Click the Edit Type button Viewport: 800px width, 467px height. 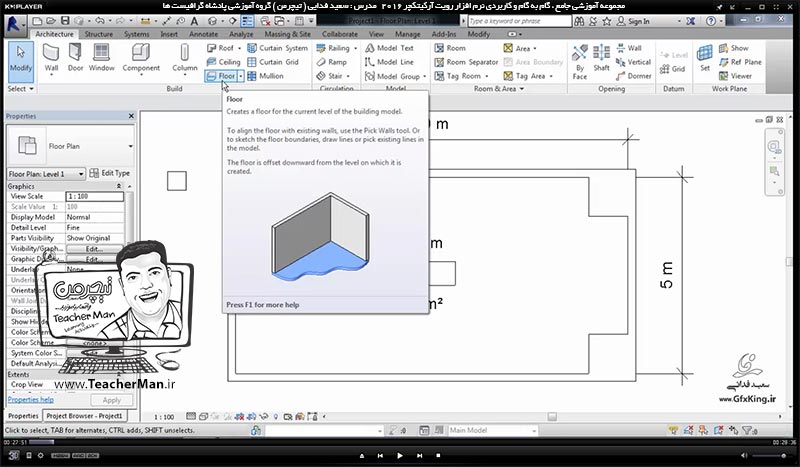click(x=110, y=174)
